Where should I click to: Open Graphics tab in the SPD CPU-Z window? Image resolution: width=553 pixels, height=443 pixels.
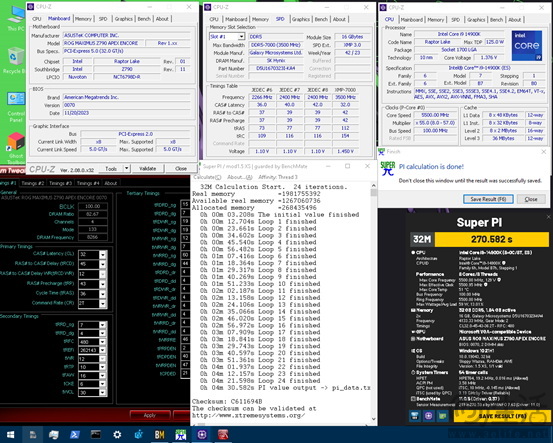point(300,19)
